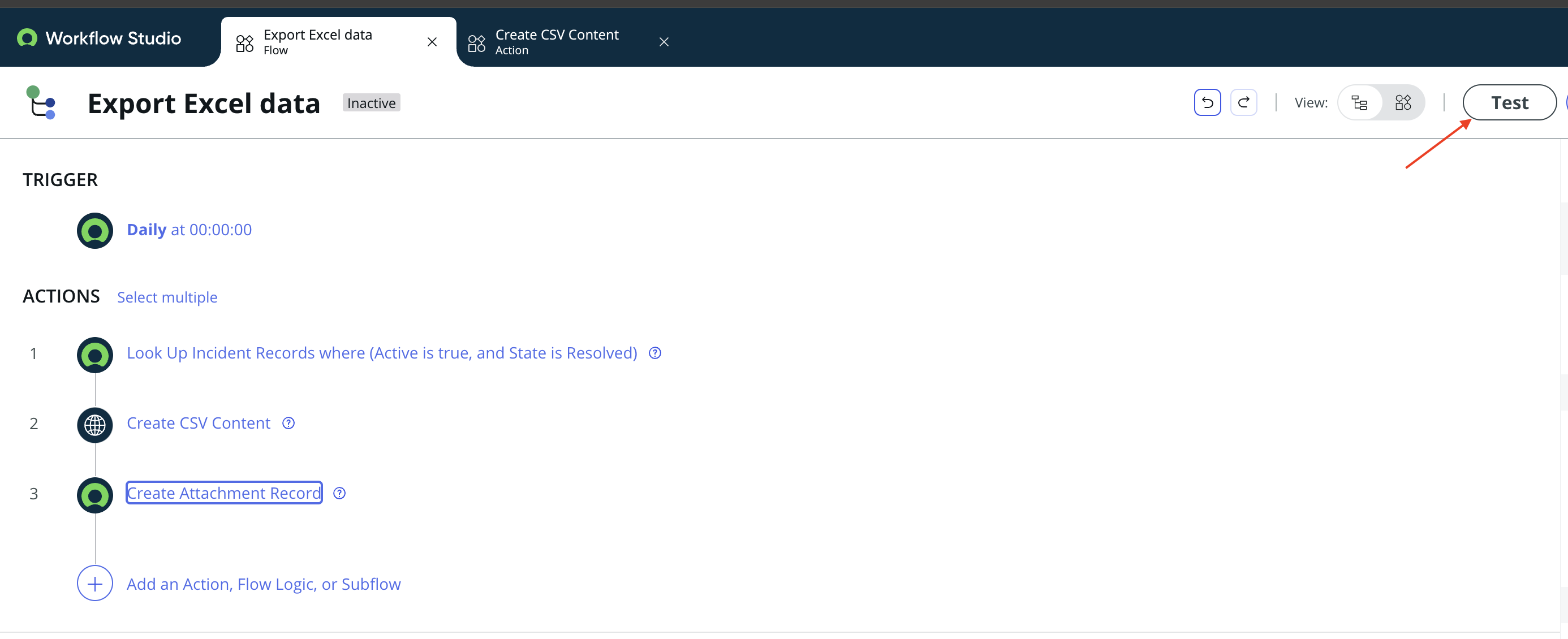
Task: Open the Export Excel data flow tab
Action: pyautogui.click(x=318, y=41)
